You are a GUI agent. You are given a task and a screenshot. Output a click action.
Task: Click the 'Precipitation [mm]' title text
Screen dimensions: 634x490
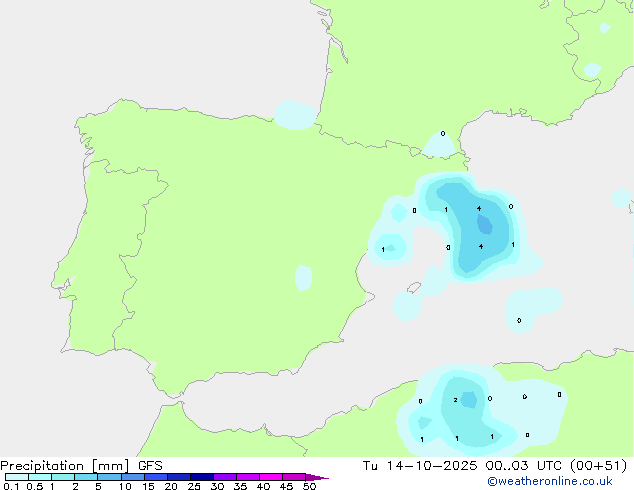pyautogui.click(x=65, y=466)
